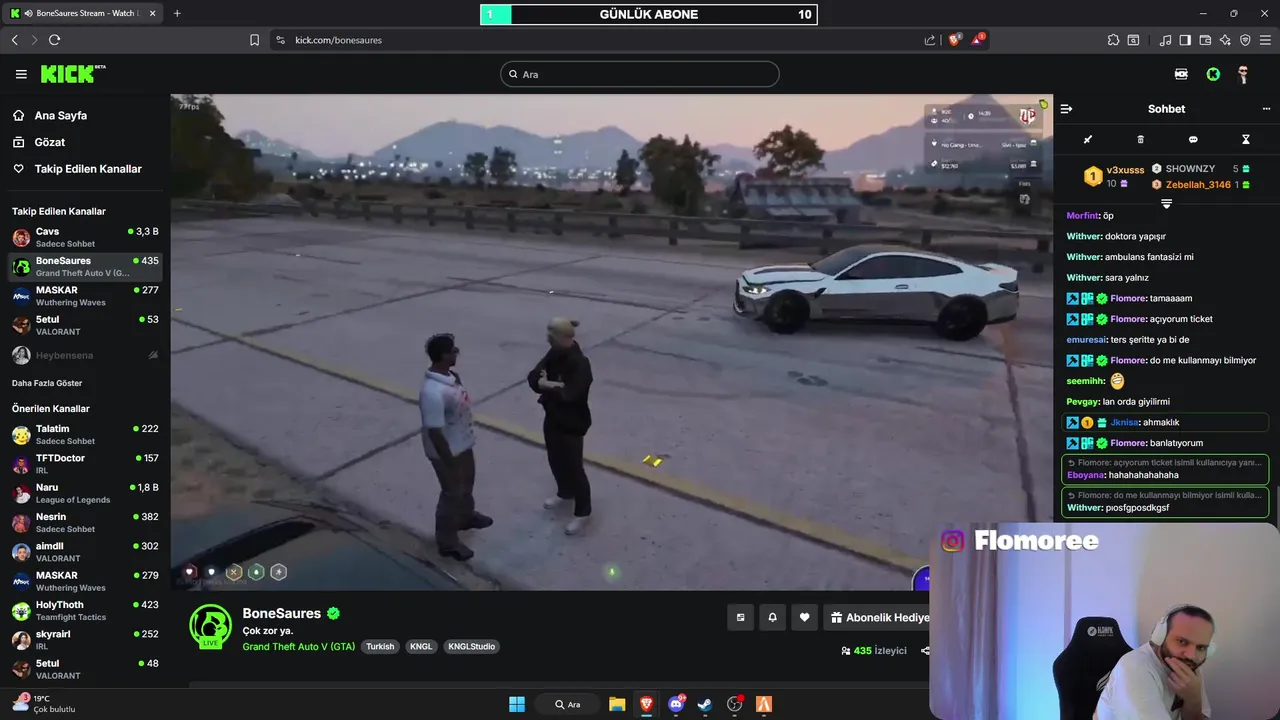Click the KNGL tag
This screenshot has width=1280, height=720.
point(421,647)
